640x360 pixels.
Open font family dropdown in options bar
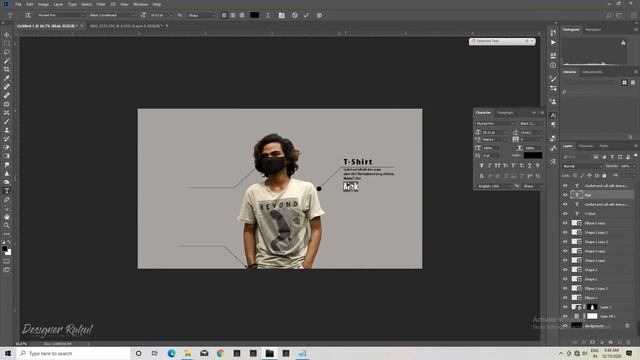(x=61, y=15)
